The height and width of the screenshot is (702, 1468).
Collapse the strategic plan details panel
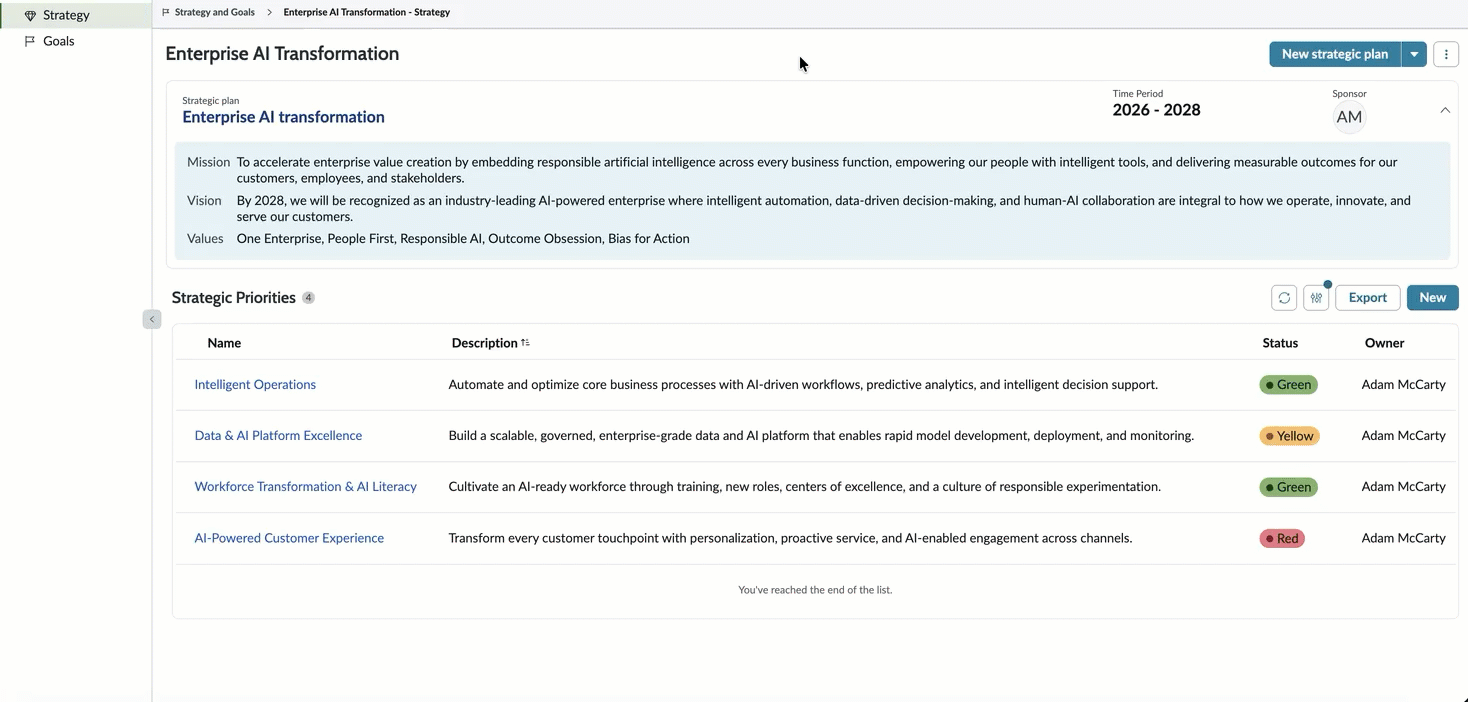pos(1445,110)
